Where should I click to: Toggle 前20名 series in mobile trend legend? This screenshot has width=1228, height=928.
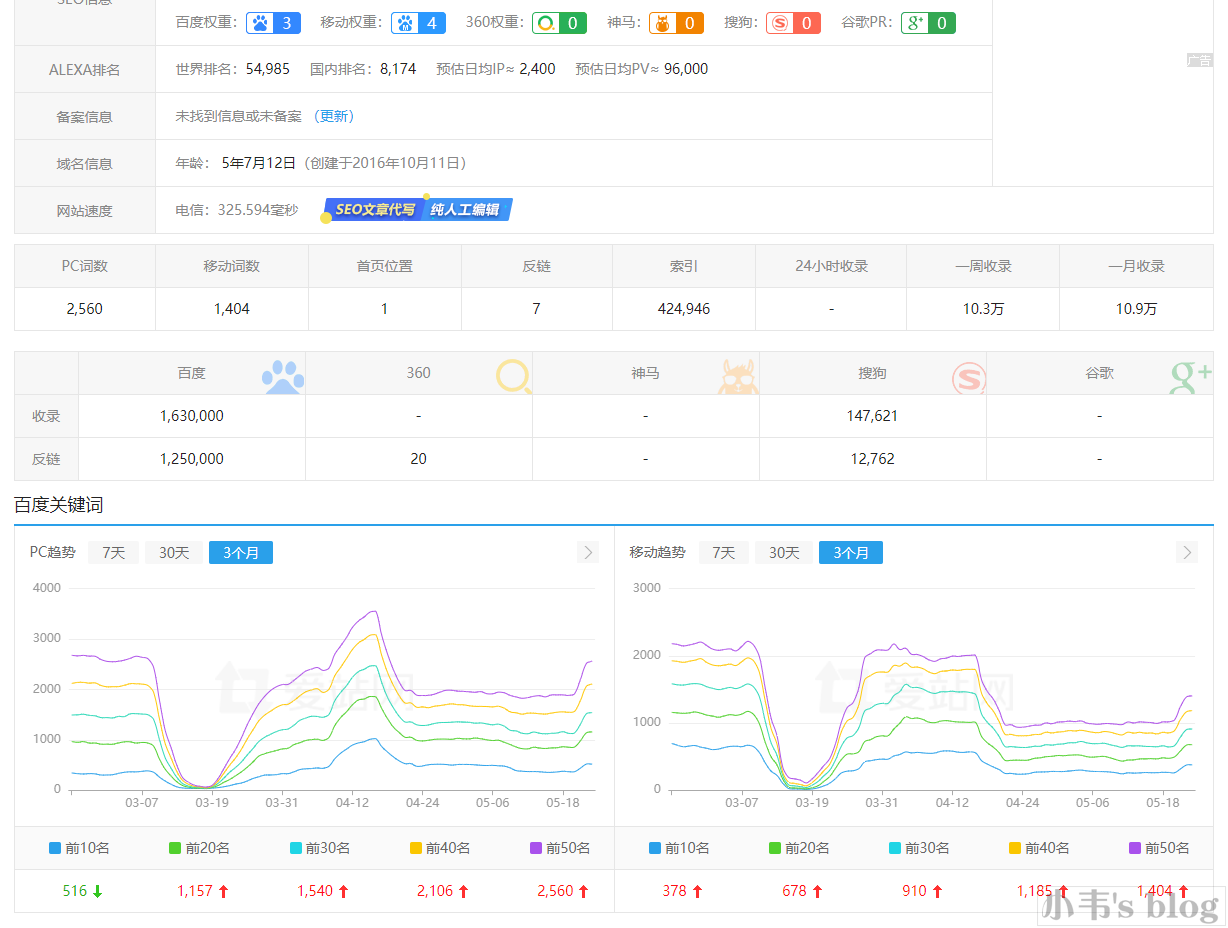pyautogui.click(x=799, y=848)
